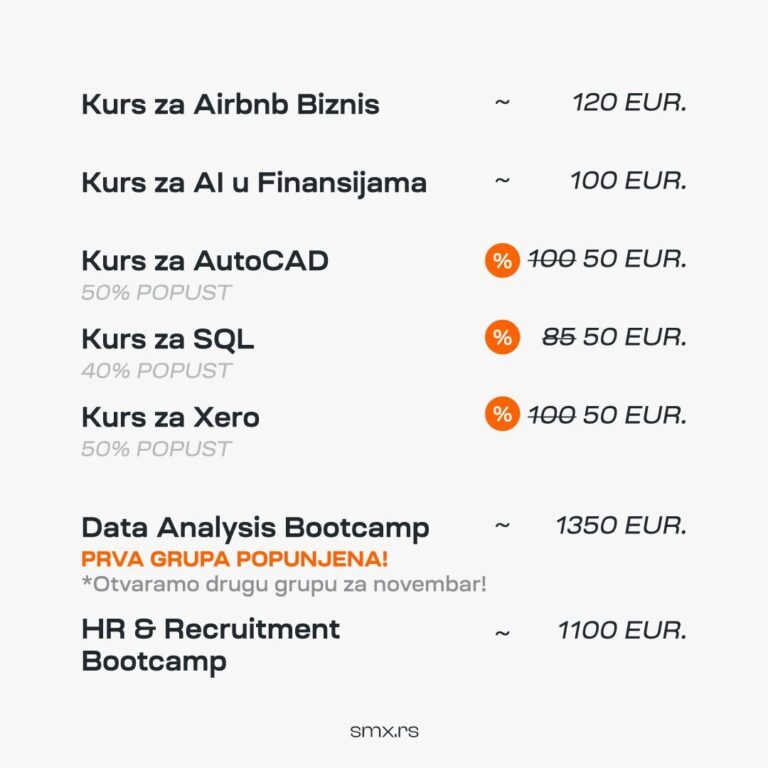Open Data Analysis Bootcamp title
This screenshot has width=768, height=768.
pyautogui.click(x=255, y=527)
